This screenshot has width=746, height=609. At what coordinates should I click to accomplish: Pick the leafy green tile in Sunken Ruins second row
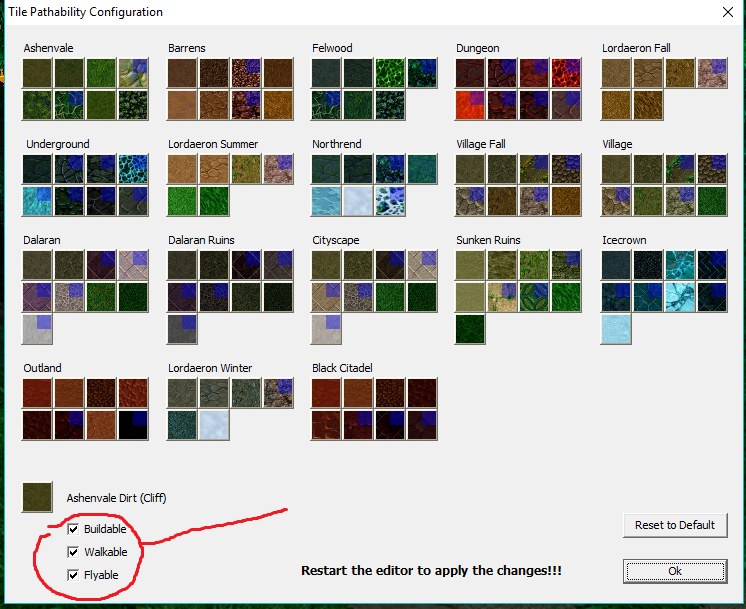pos(534,297)
